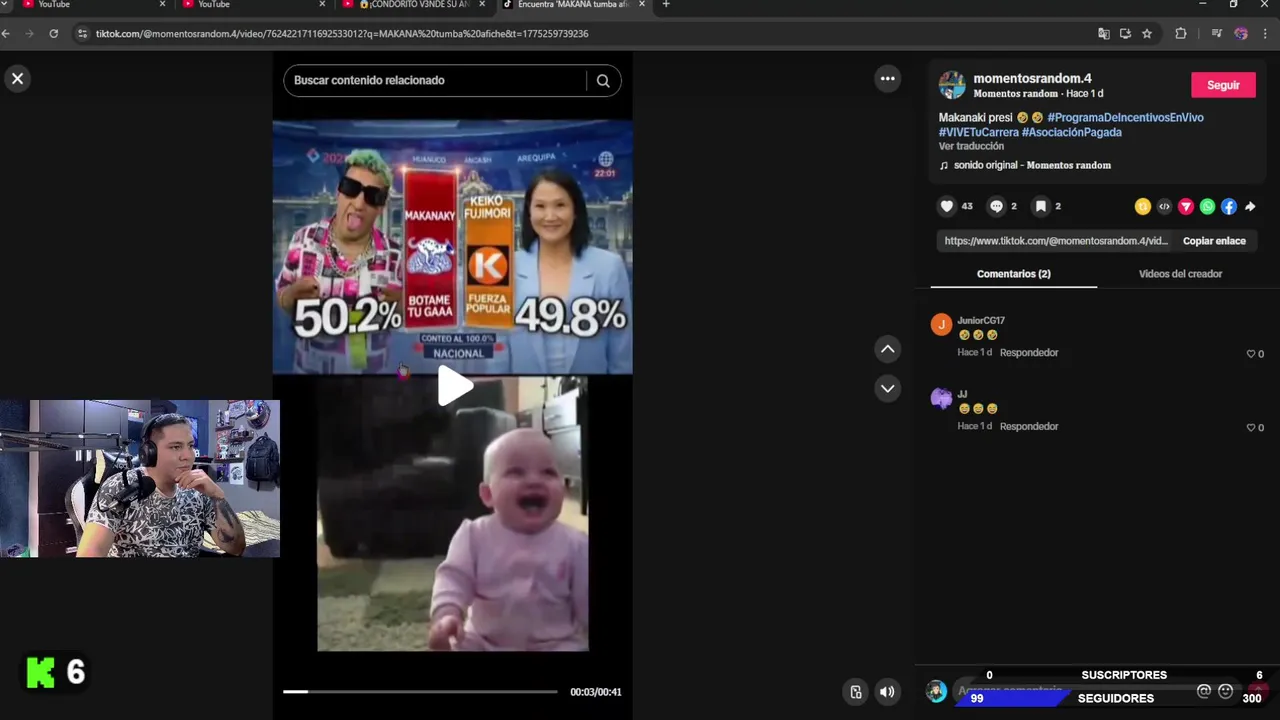Reply to JJ's comment via Responder
The image size is (1280, 720).
coord(1028,427)
